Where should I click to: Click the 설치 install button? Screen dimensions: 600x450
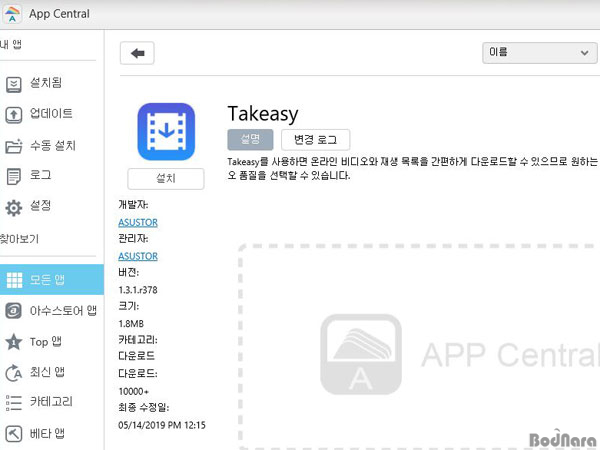(x=166, y=178)
